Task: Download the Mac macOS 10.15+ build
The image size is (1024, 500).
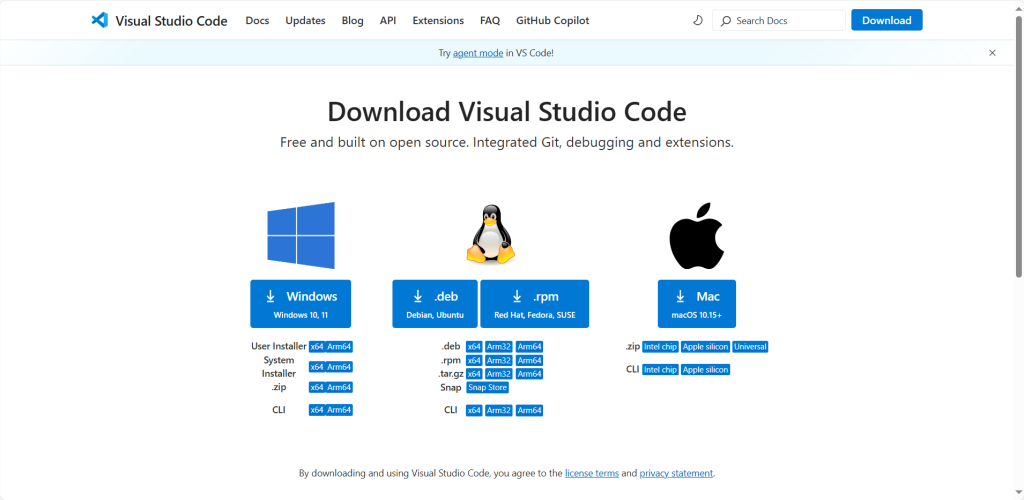Action: click(x=697, y=304)
